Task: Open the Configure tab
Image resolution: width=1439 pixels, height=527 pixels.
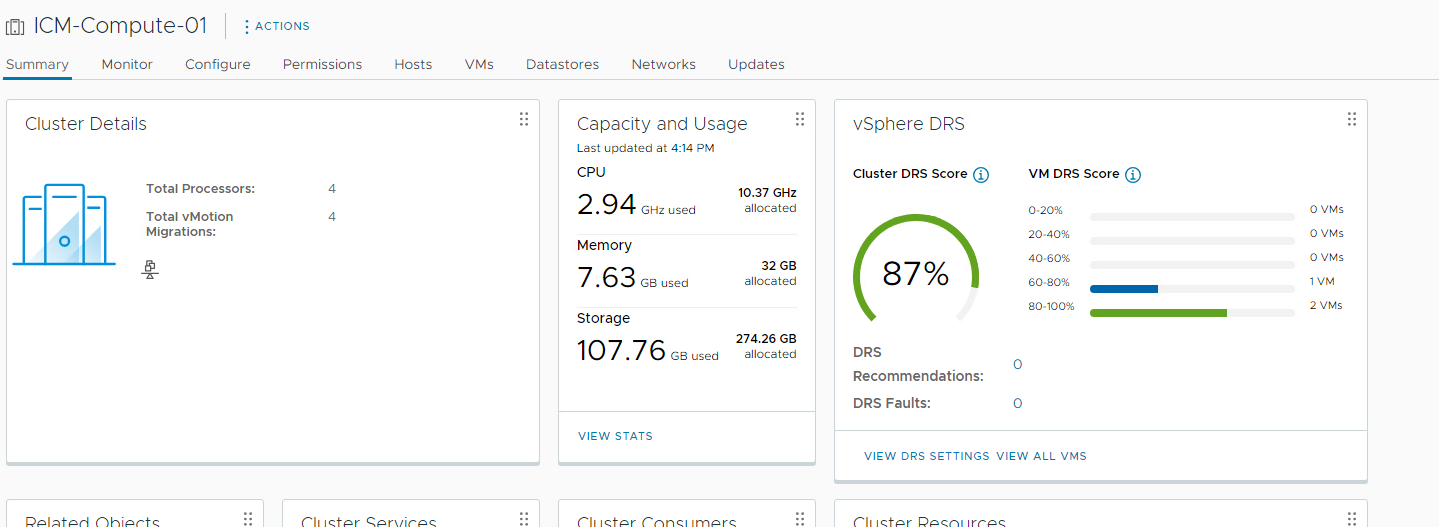Action: pyautogui.click(x=217, y=64)
